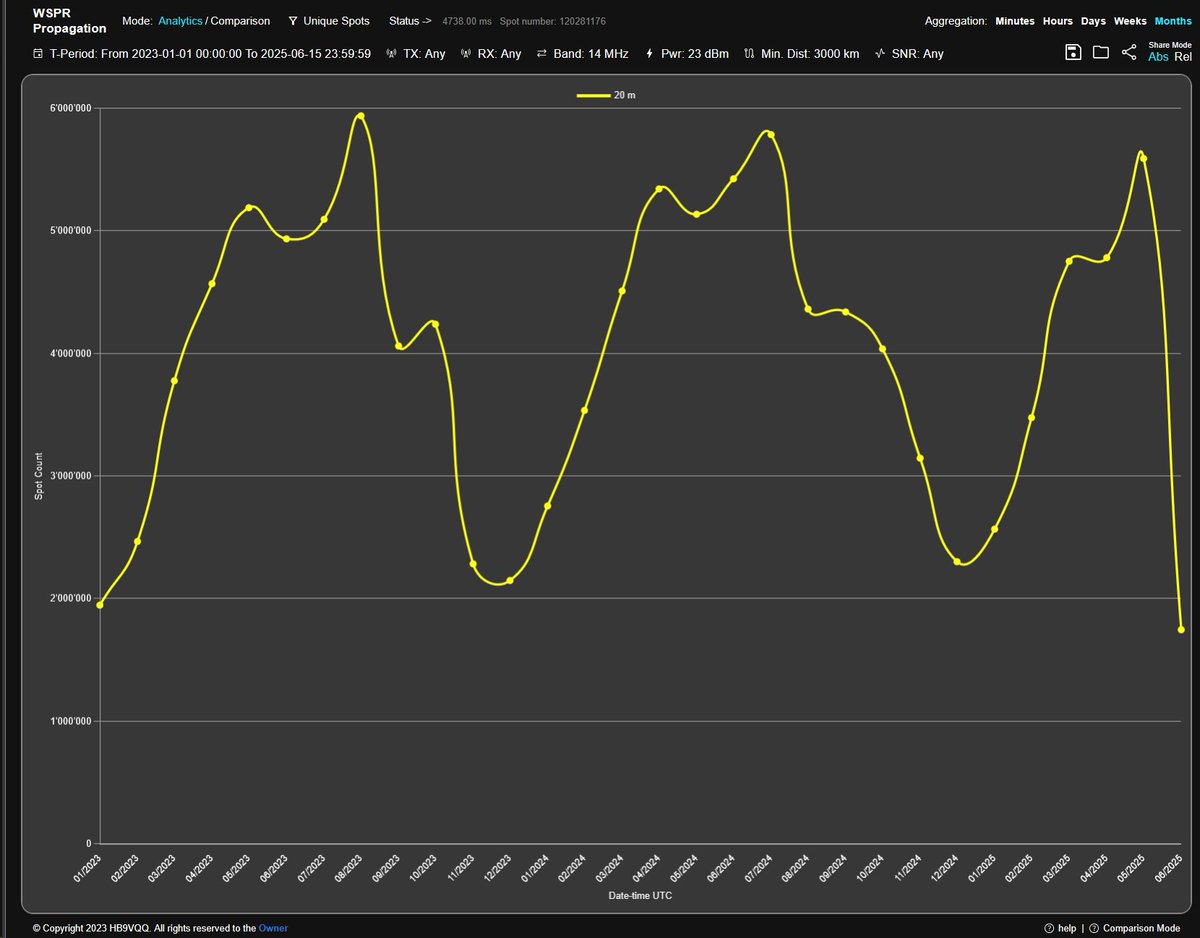This screenshot has width=1200, height=938.
Task: Switch to Comparison mode
Action: [x=240, y=21]
